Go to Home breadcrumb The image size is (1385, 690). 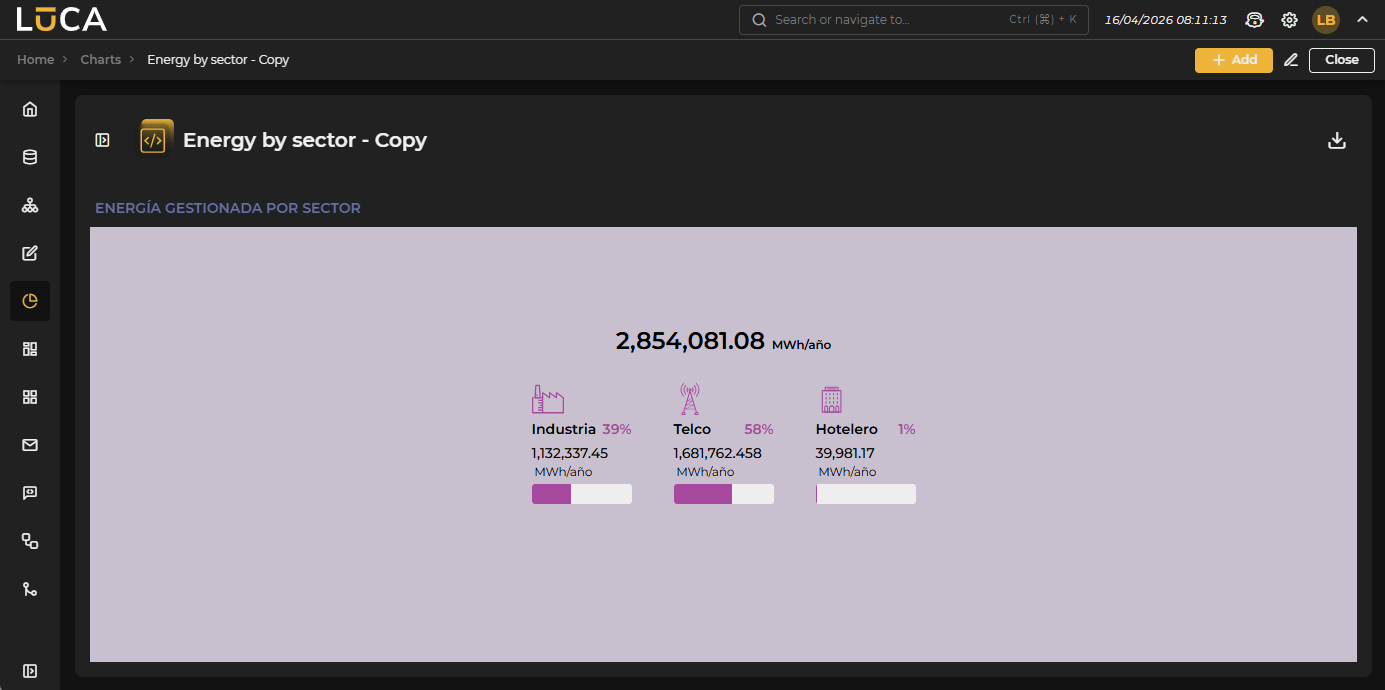[x=36, y=60]
